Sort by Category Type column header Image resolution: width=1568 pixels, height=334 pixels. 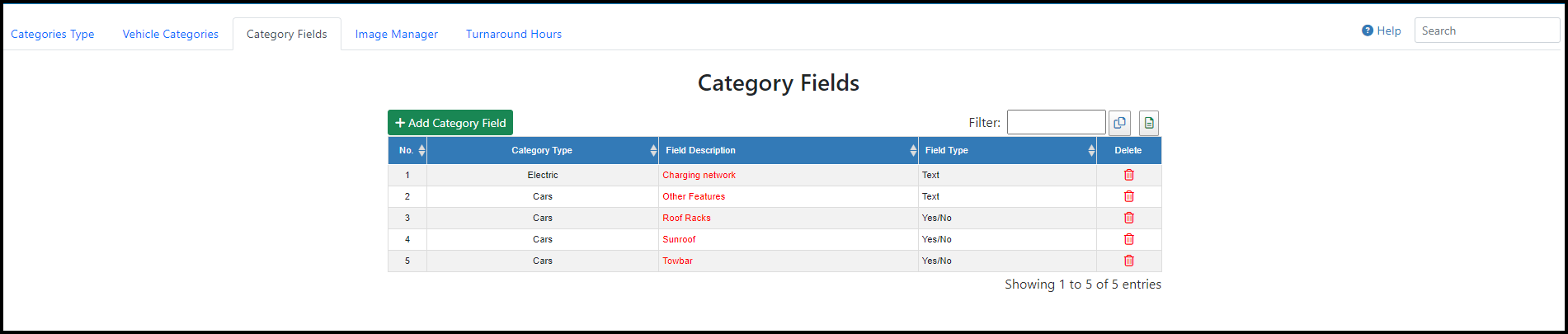[x=543, y=150]
